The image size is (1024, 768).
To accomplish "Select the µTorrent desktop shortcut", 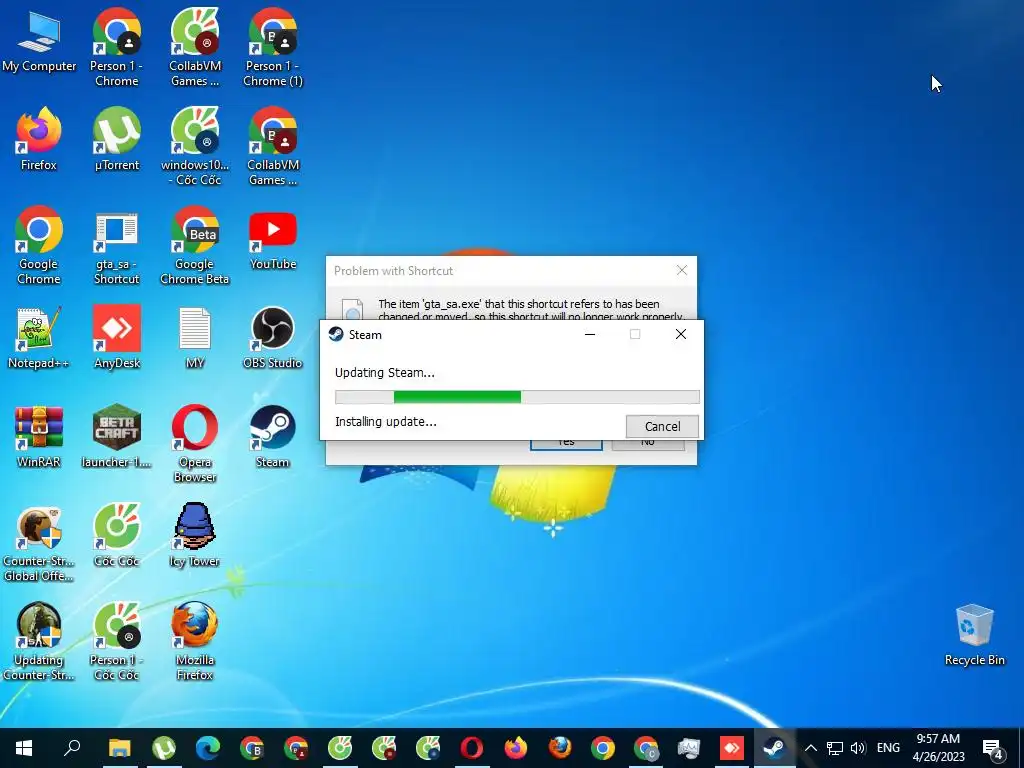I will coord(116,140).
